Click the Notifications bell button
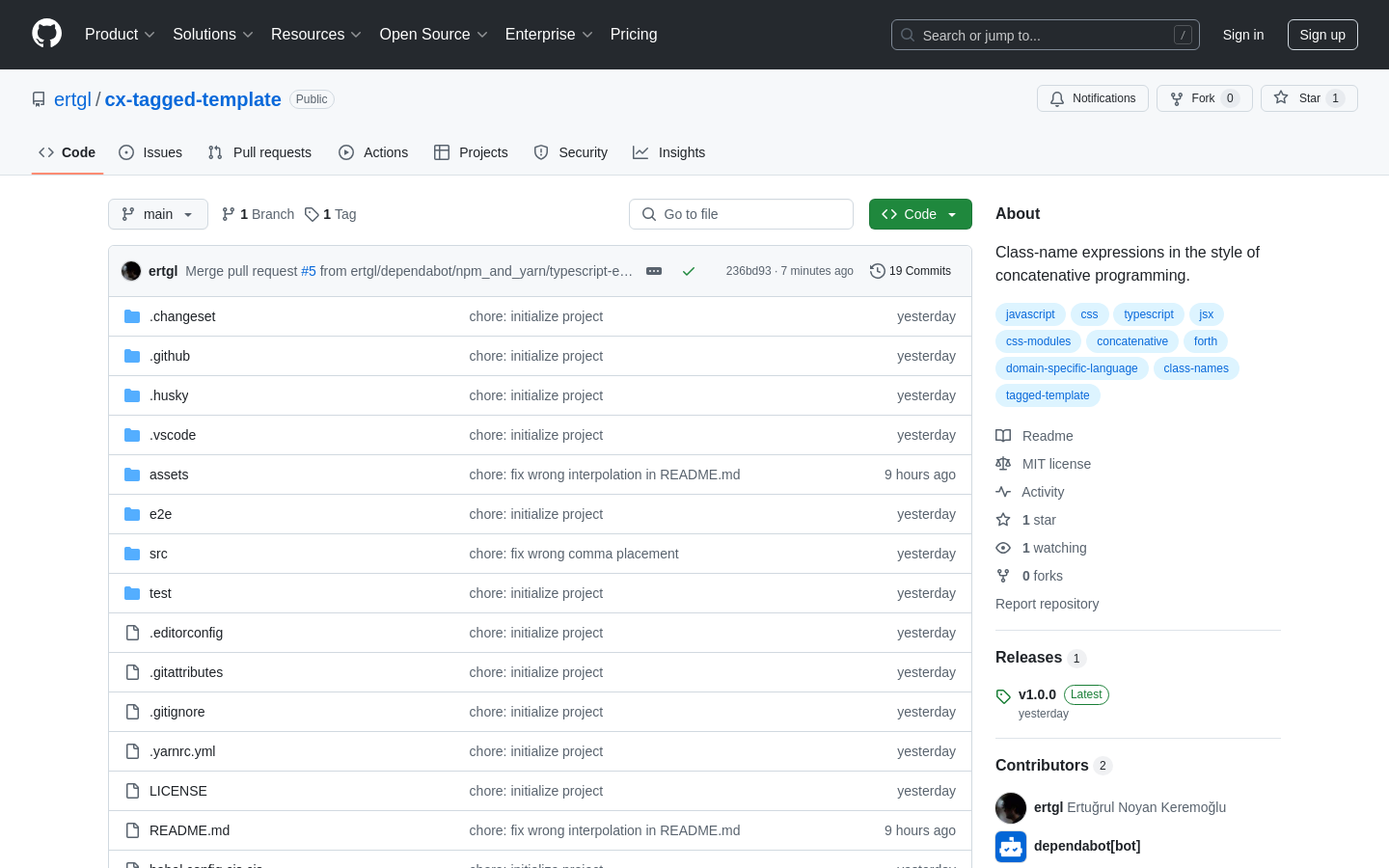 (1093, 98)
